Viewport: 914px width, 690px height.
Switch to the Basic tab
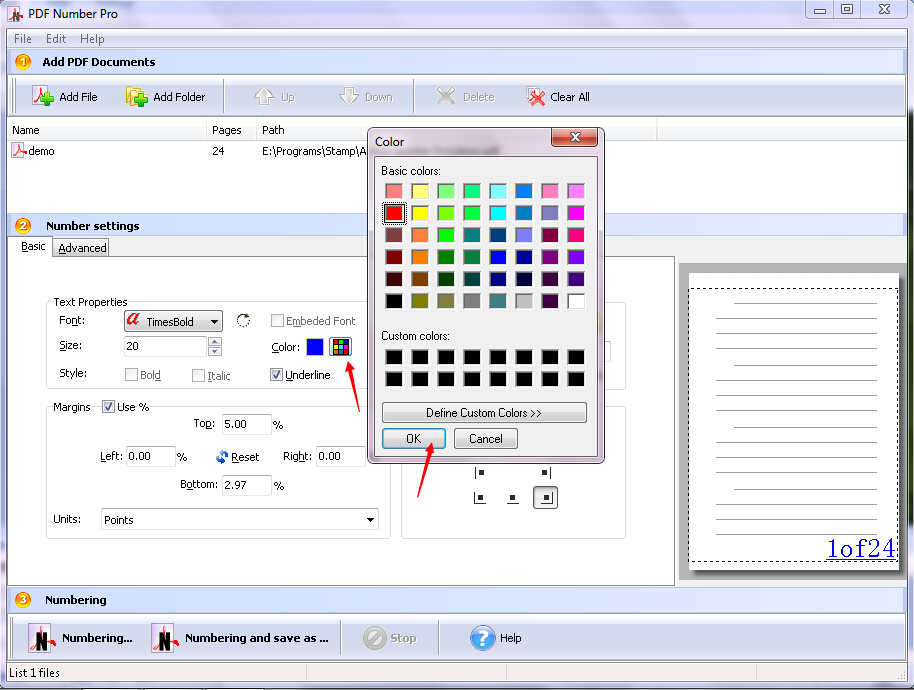pos(33,247)
